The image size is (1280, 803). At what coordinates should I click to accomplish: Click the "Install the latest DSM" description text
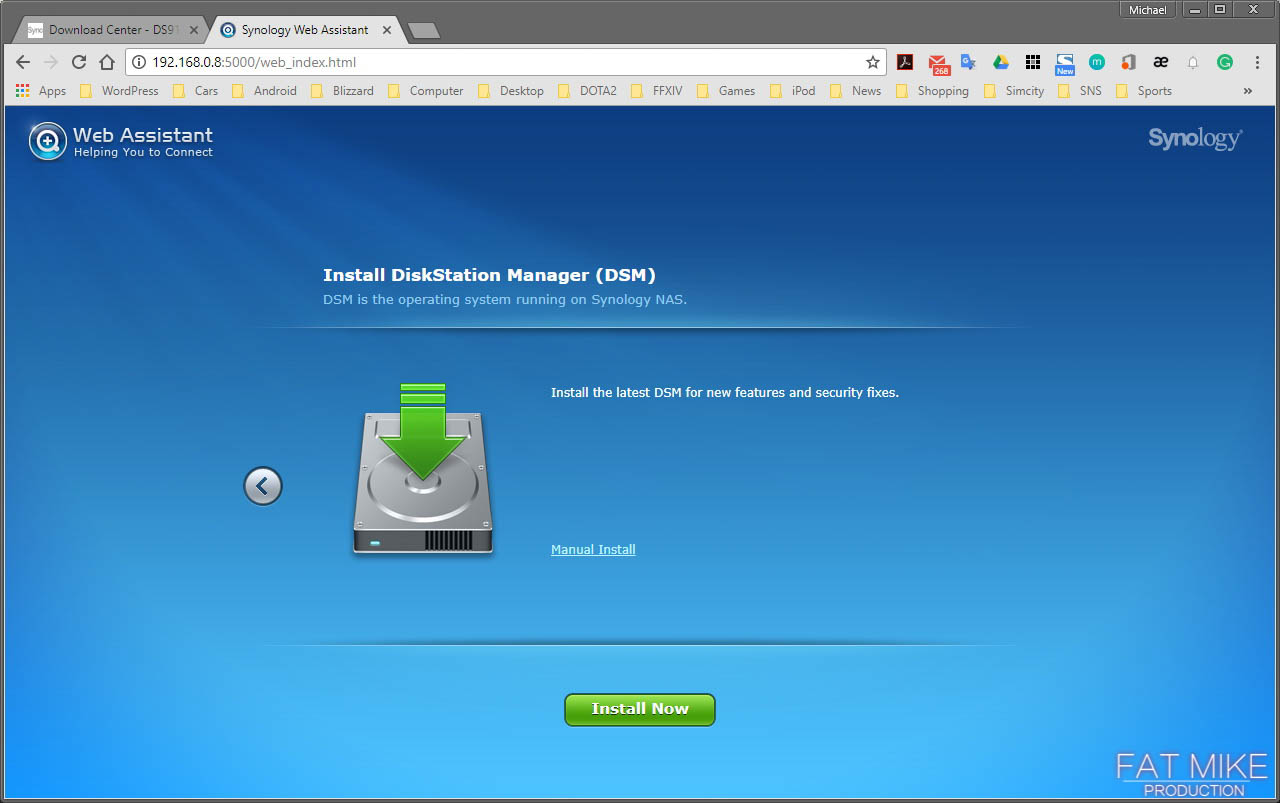tap(725, 393)
